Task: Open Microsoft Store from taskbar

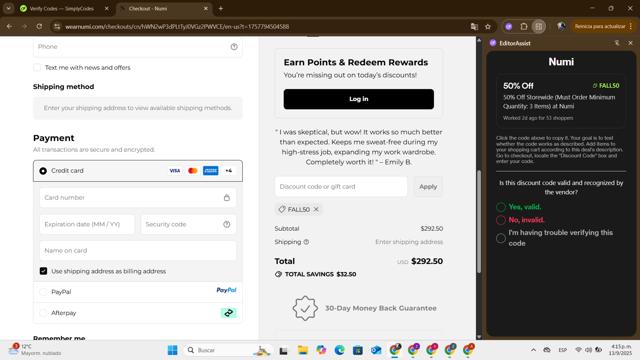Action: click(x=358, y=350)
